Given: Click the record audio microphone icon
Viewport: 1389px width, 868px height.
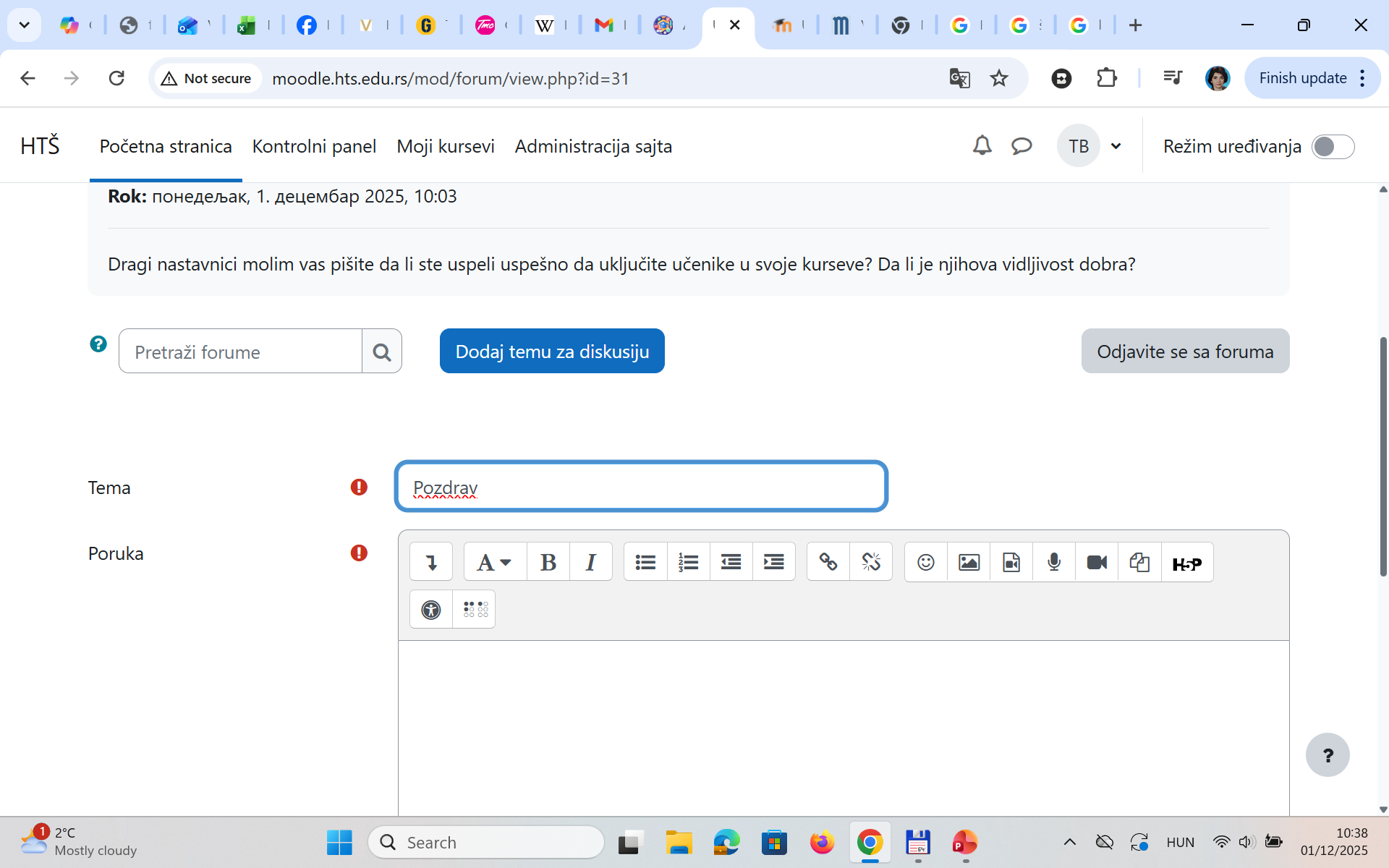Looking at the screenshot, I should [1054, 562].
